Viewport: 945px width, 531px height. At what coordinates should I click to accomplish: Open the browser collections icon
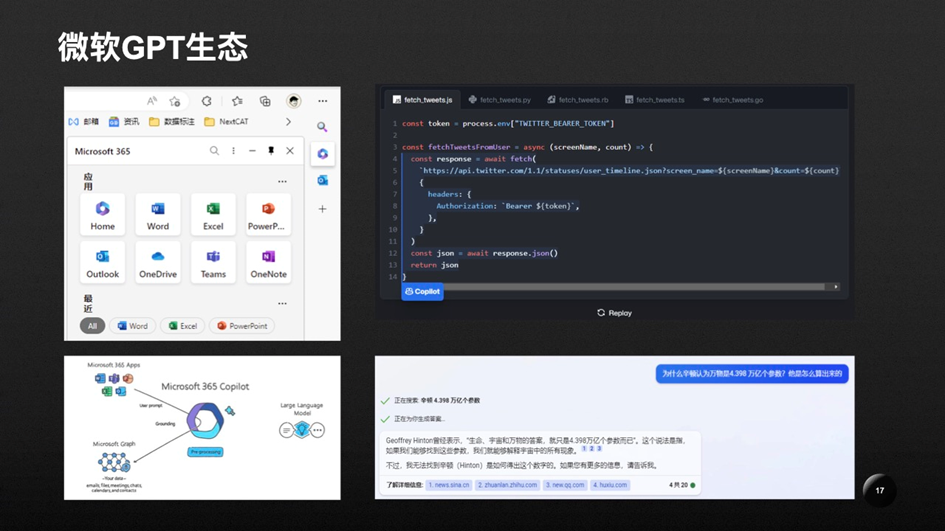pyautogui.click(x=265, y=101)
